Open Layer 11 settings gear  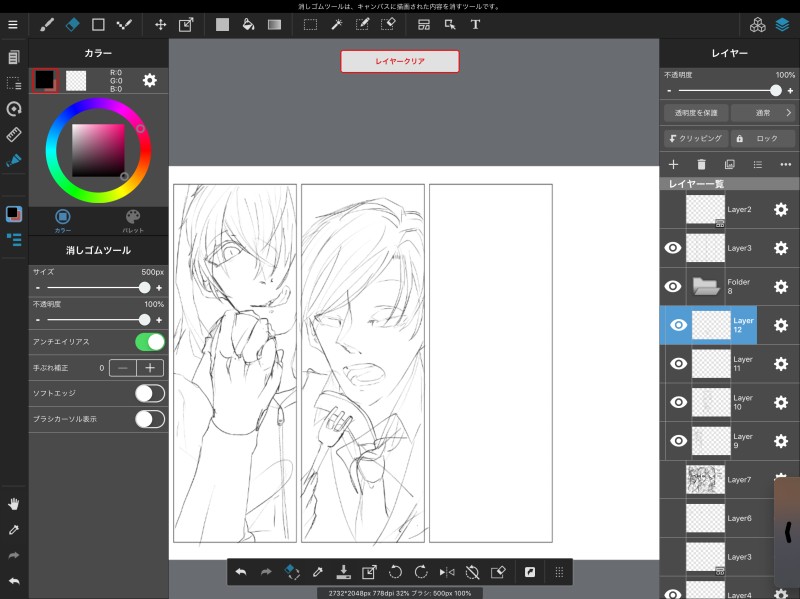(x=781, y=364)
